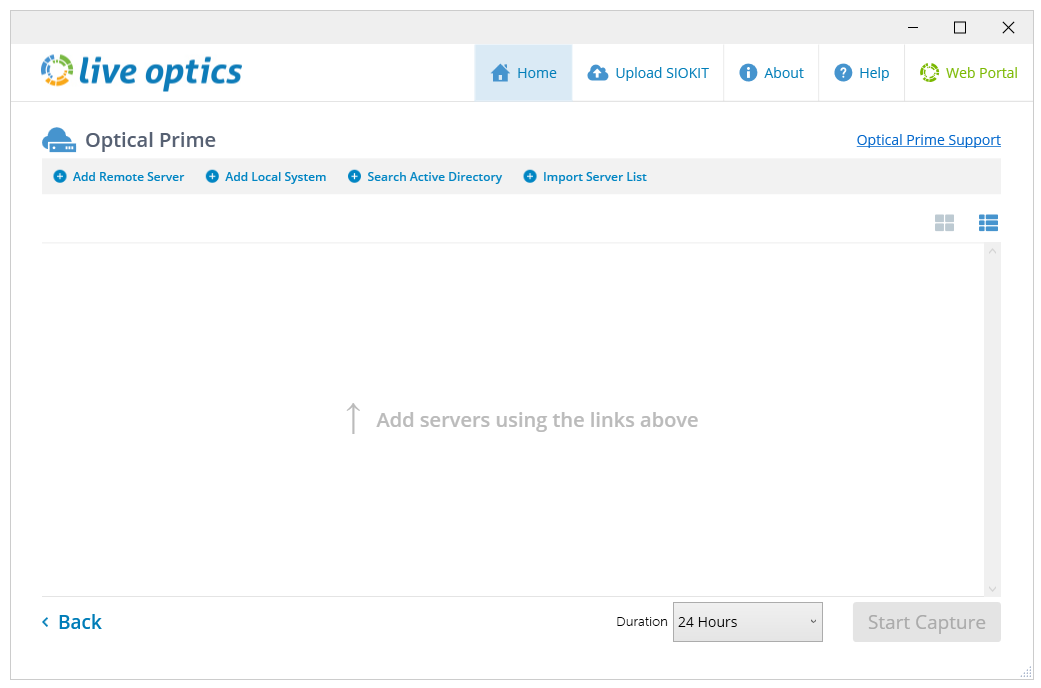
Task: Click the plus icon beside Search Active Directory
Action: 353,176
